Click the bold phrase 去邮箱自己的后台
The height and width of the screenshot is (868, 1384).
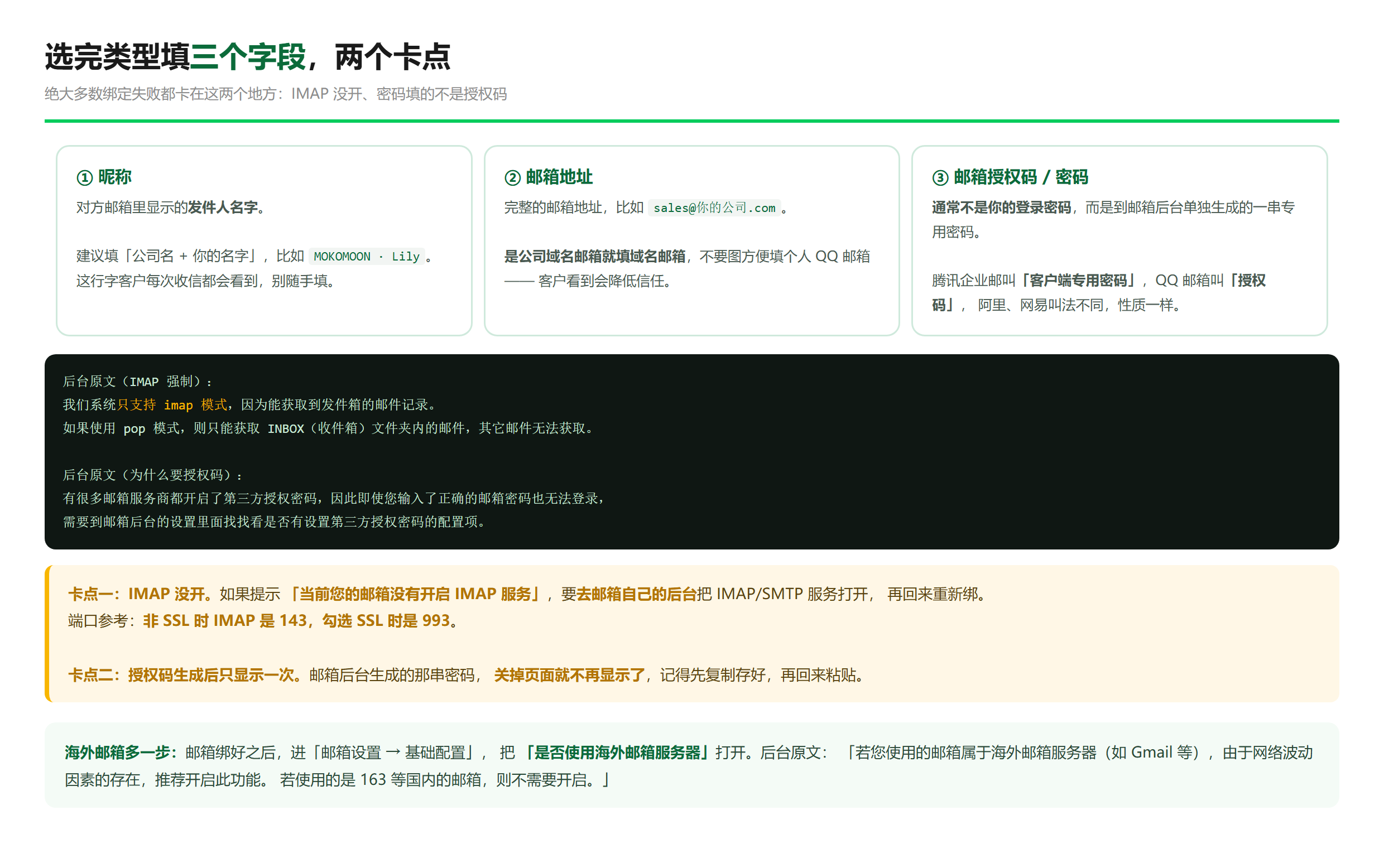pos(636,594)
